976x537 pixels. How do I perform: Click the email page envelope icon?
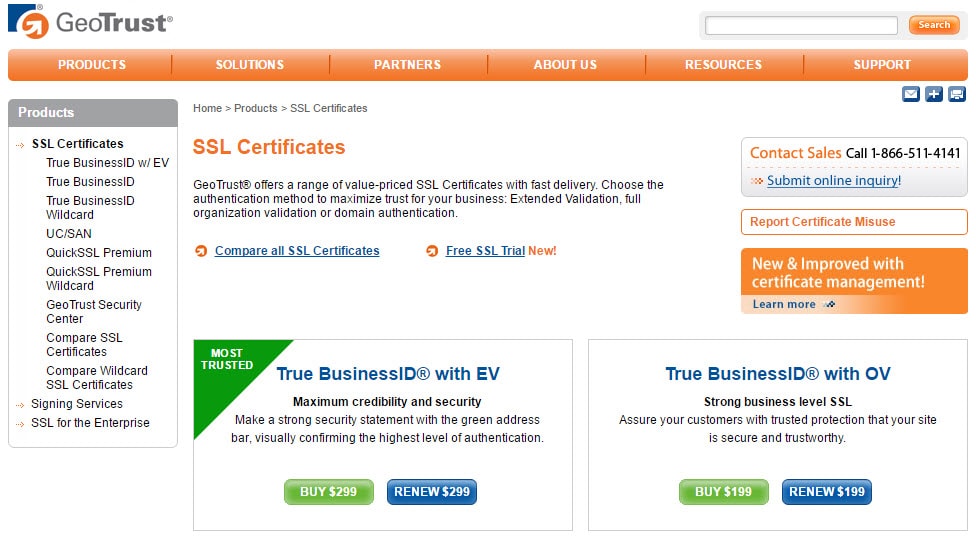(x=911, y=94)
